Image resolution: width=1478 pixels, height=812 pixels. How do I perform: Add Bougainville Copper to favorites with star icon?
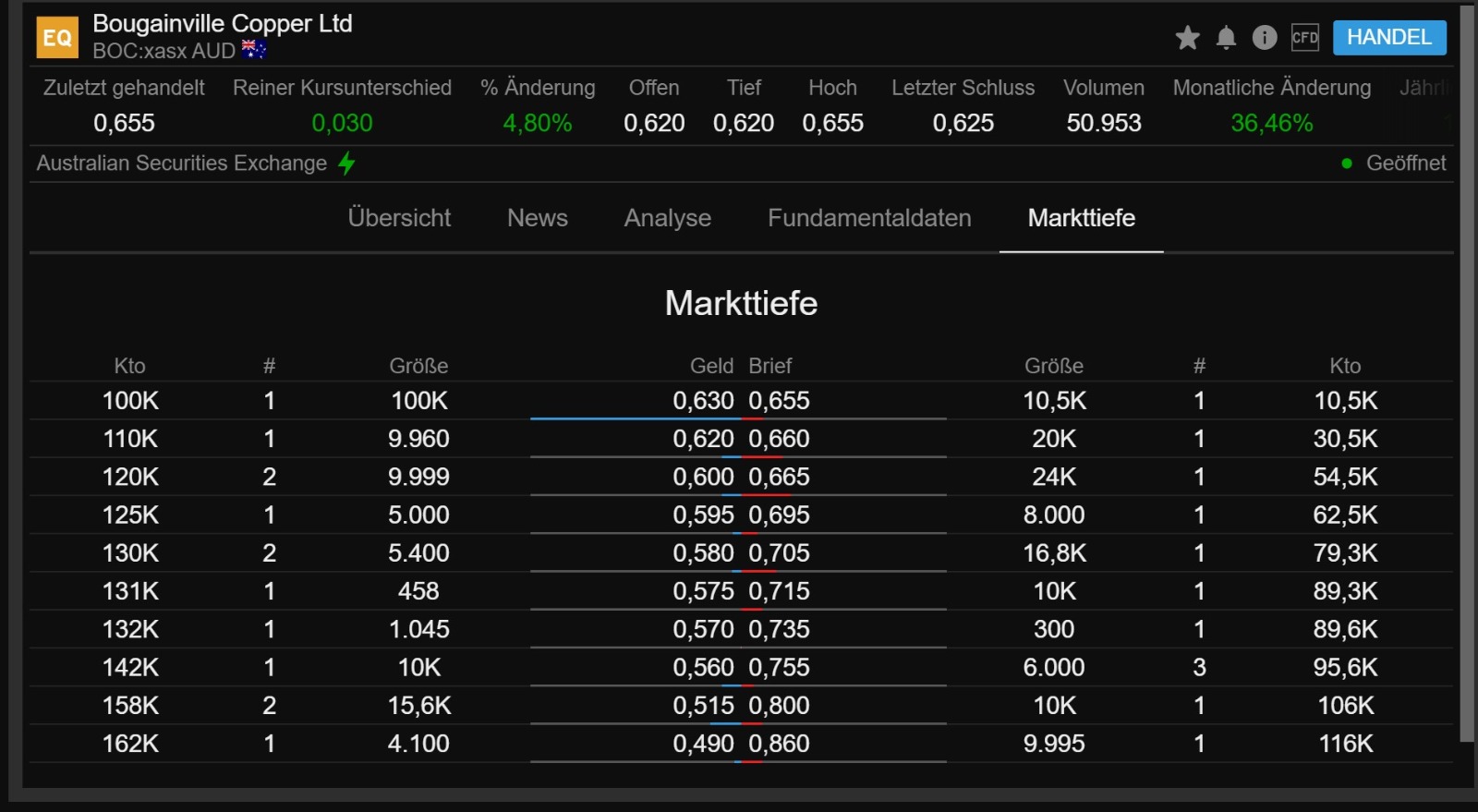1188,38
